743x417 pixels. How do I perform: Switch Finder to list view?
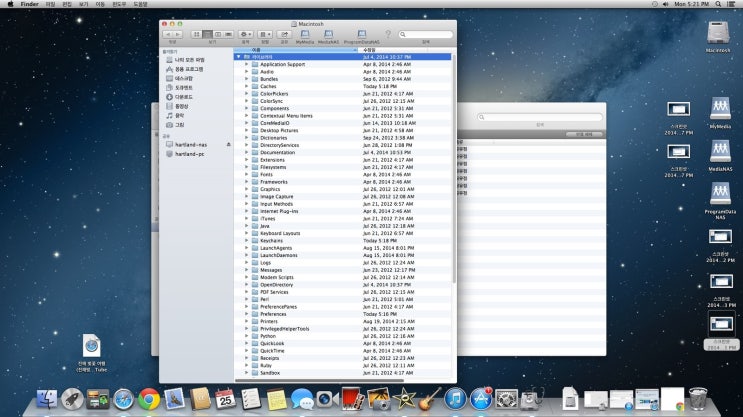click(207, 34)
